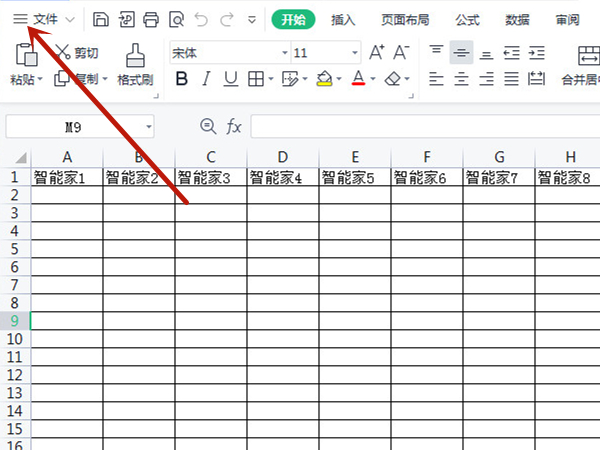Click the Decrease Font Size icon

(401, 52)
